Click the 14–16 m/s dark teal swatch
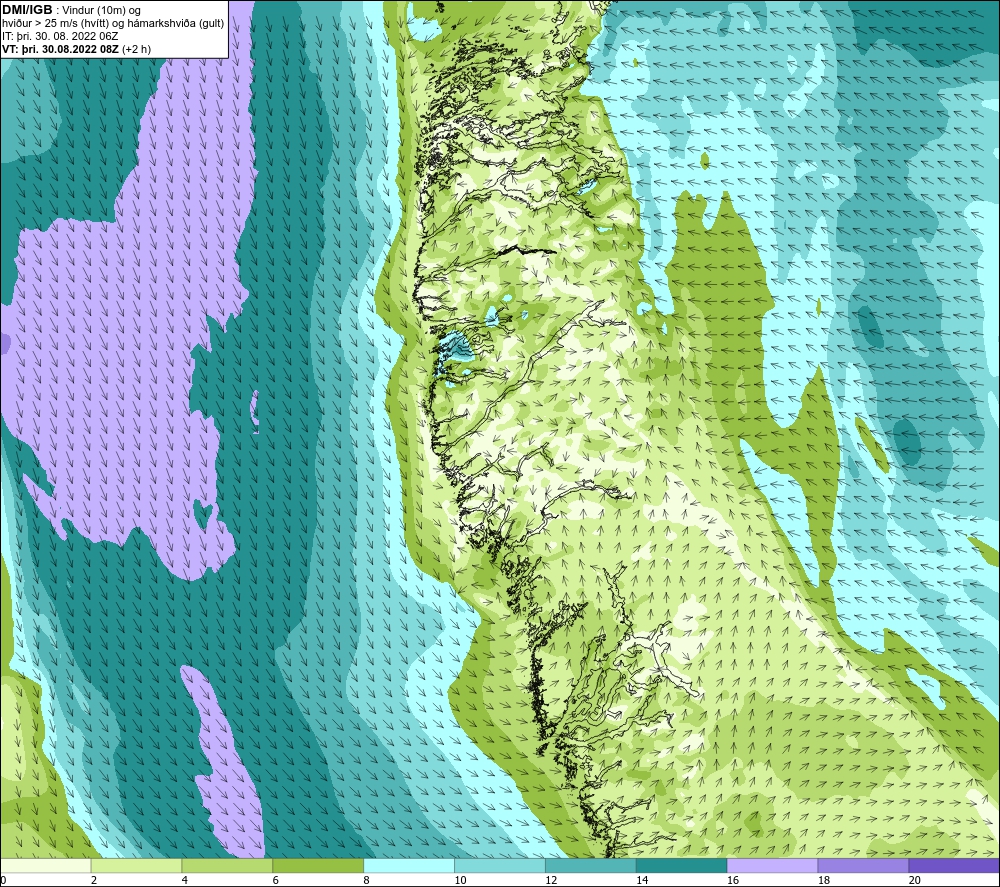Viewport: 1000px width, 887px height. pos(682,865)
